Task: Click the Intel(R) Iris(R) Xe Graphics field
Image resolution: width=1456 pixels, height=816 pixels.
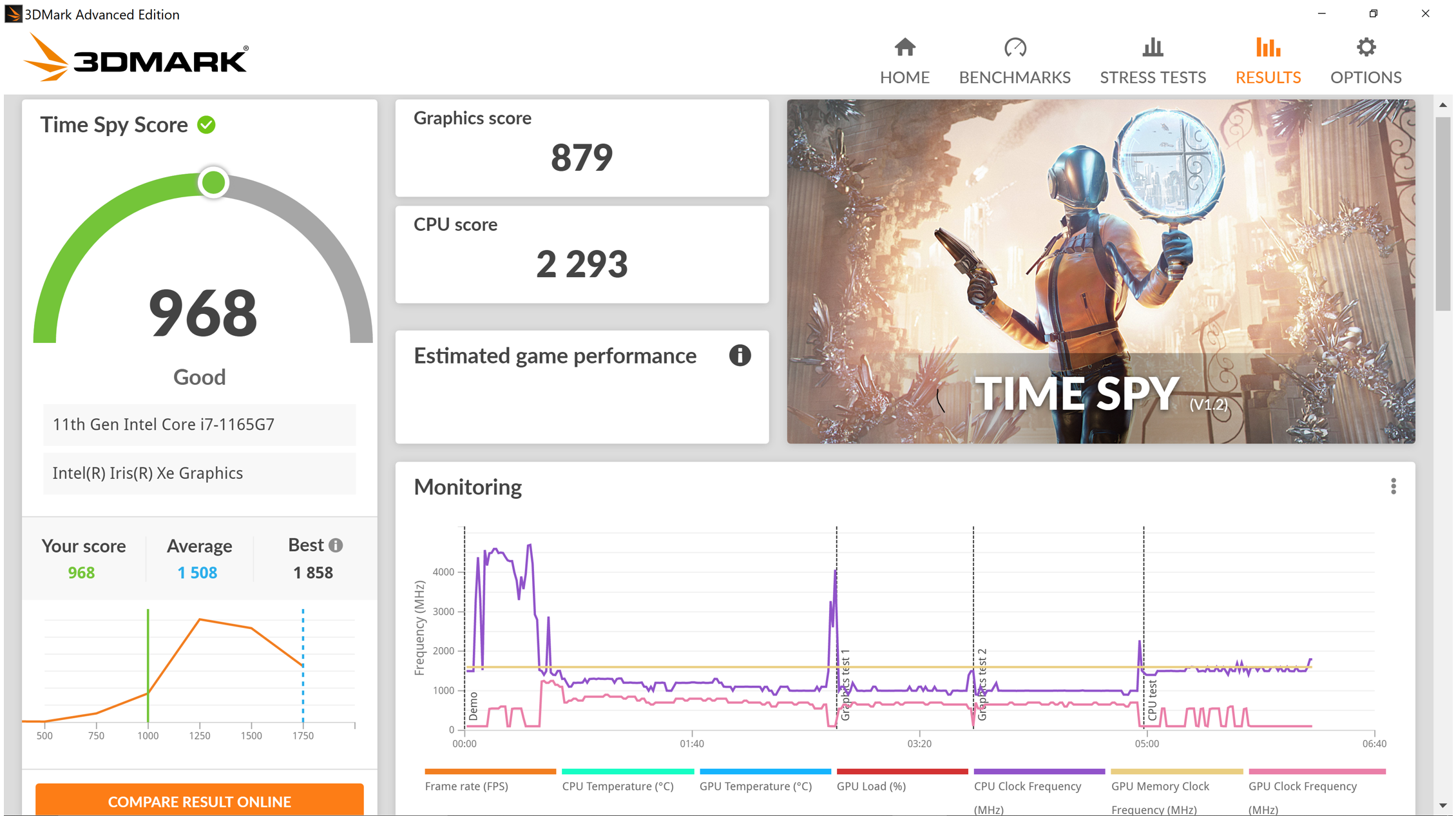Action: click(x=199, y=473)
